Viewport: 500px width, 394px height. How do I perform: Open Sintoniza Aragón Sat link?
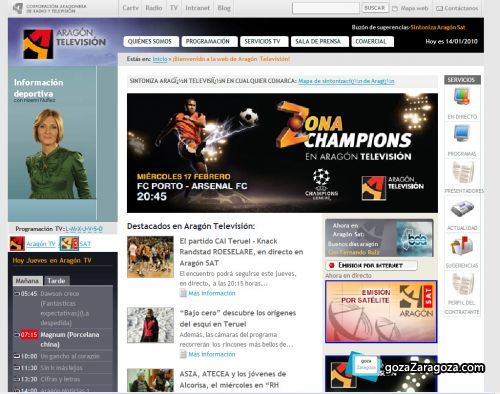[x=438, y=27]
